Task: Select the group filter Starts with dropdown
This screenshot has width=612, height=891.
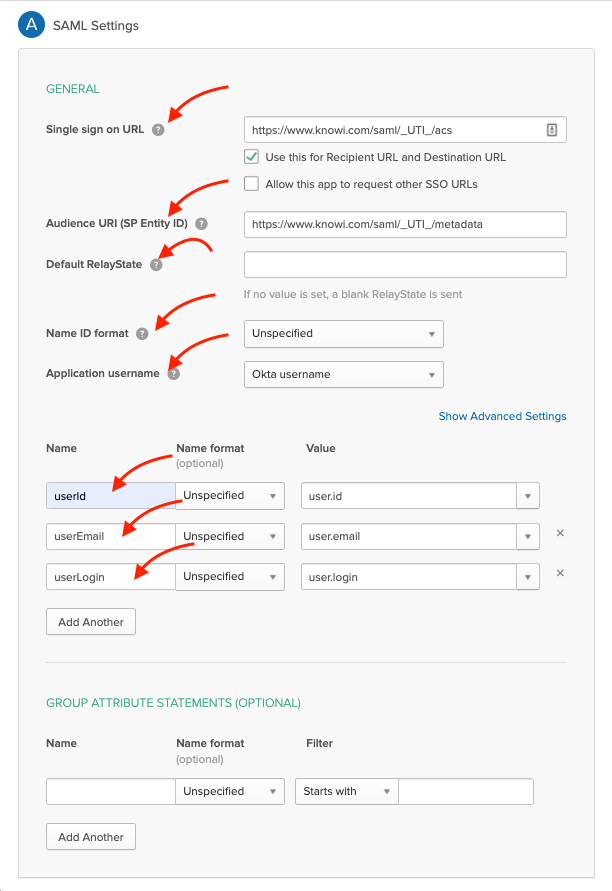Action: pyautogui.click(x=346, y=792)
